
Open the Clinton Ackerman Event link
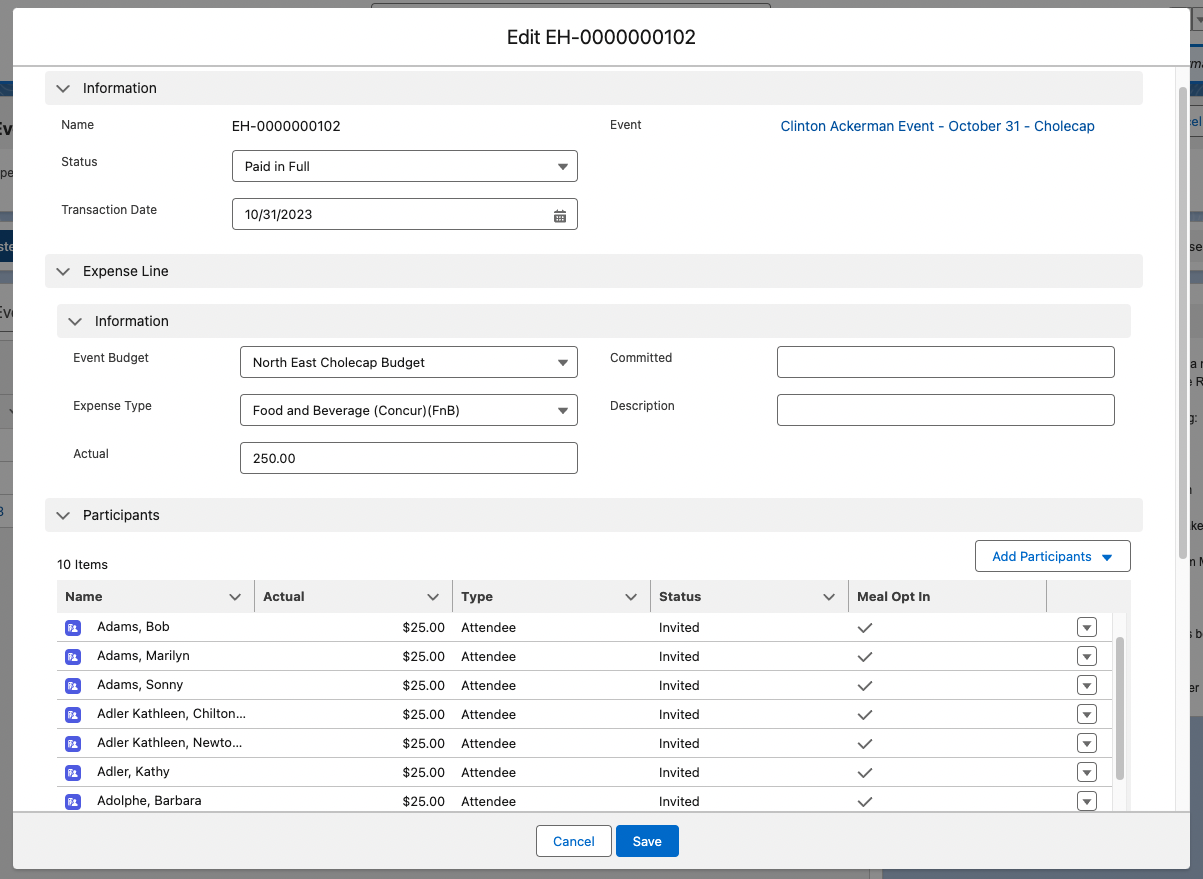tap(937, 126)
